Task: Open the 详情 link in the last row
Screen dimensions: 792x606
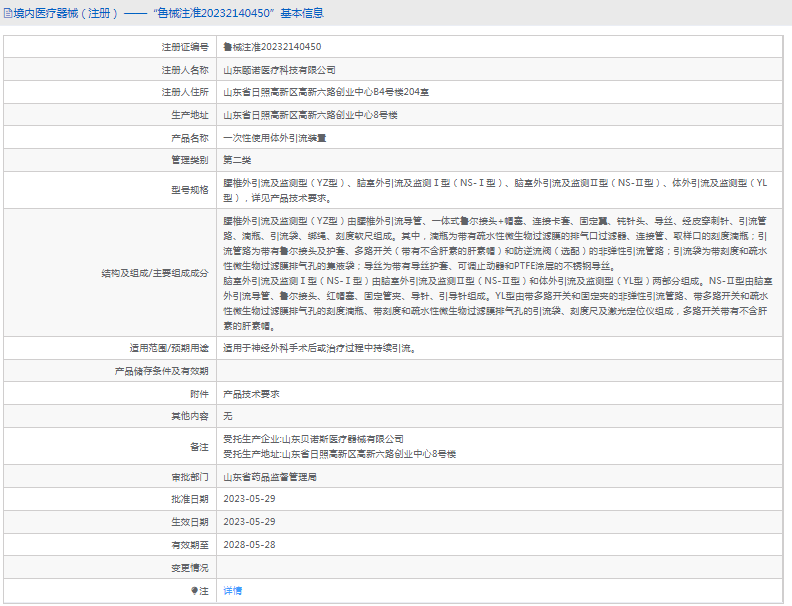Action: coord(232,590)
